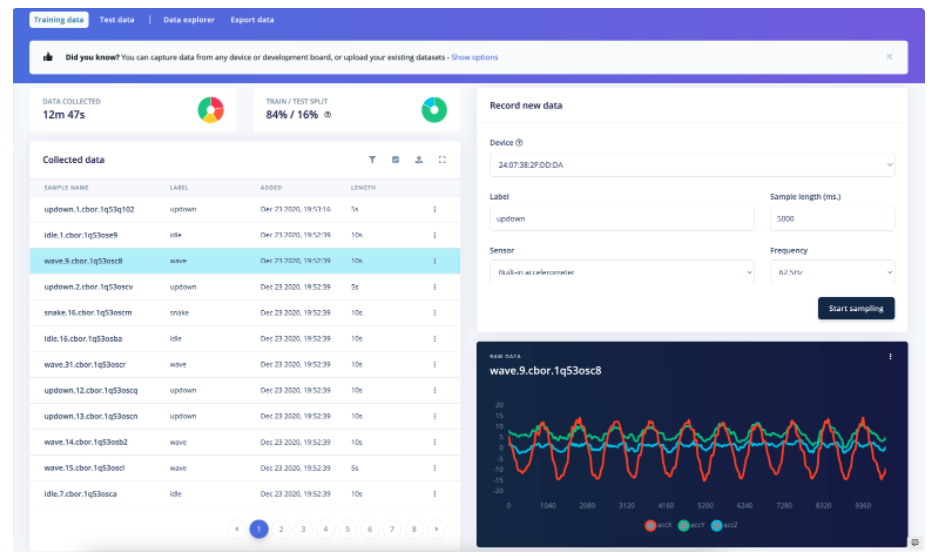Open the Data explorer tab
Image resolution: width=930 pixels, height=556 pixels.
coord(189,20)
